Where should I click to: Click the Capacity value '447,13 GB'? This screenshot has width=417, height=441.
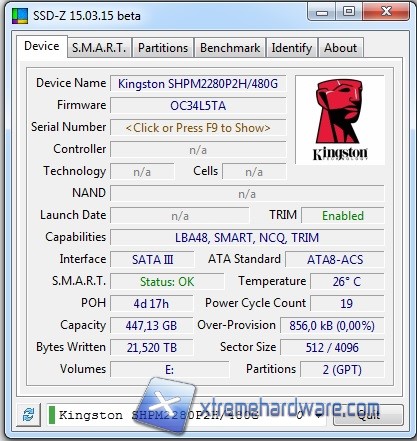(x=152, y=326)
